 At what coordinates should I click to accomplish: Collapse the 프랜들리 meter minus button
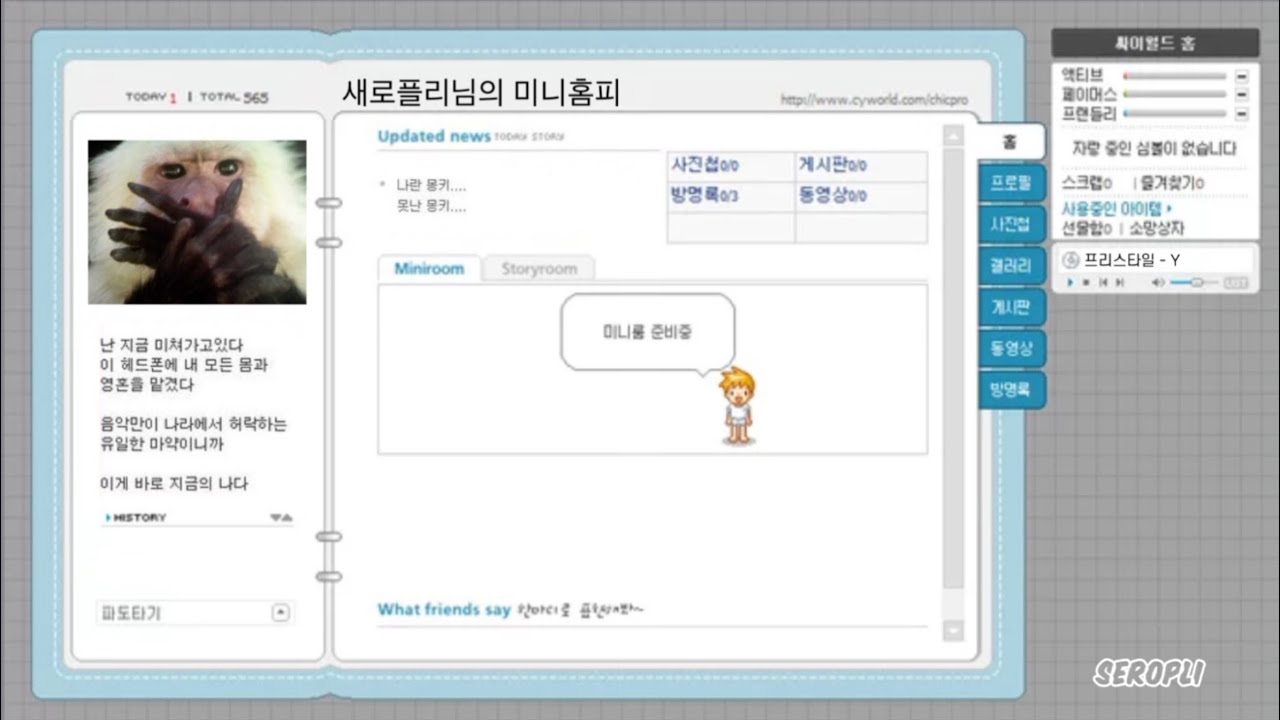click(x=1241, y=114)
